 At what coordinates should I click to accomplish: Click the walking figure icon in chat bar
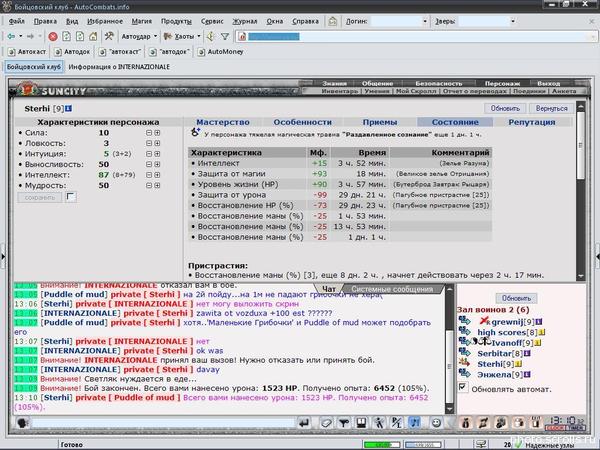pyautogui.click(x=379, y=423)
